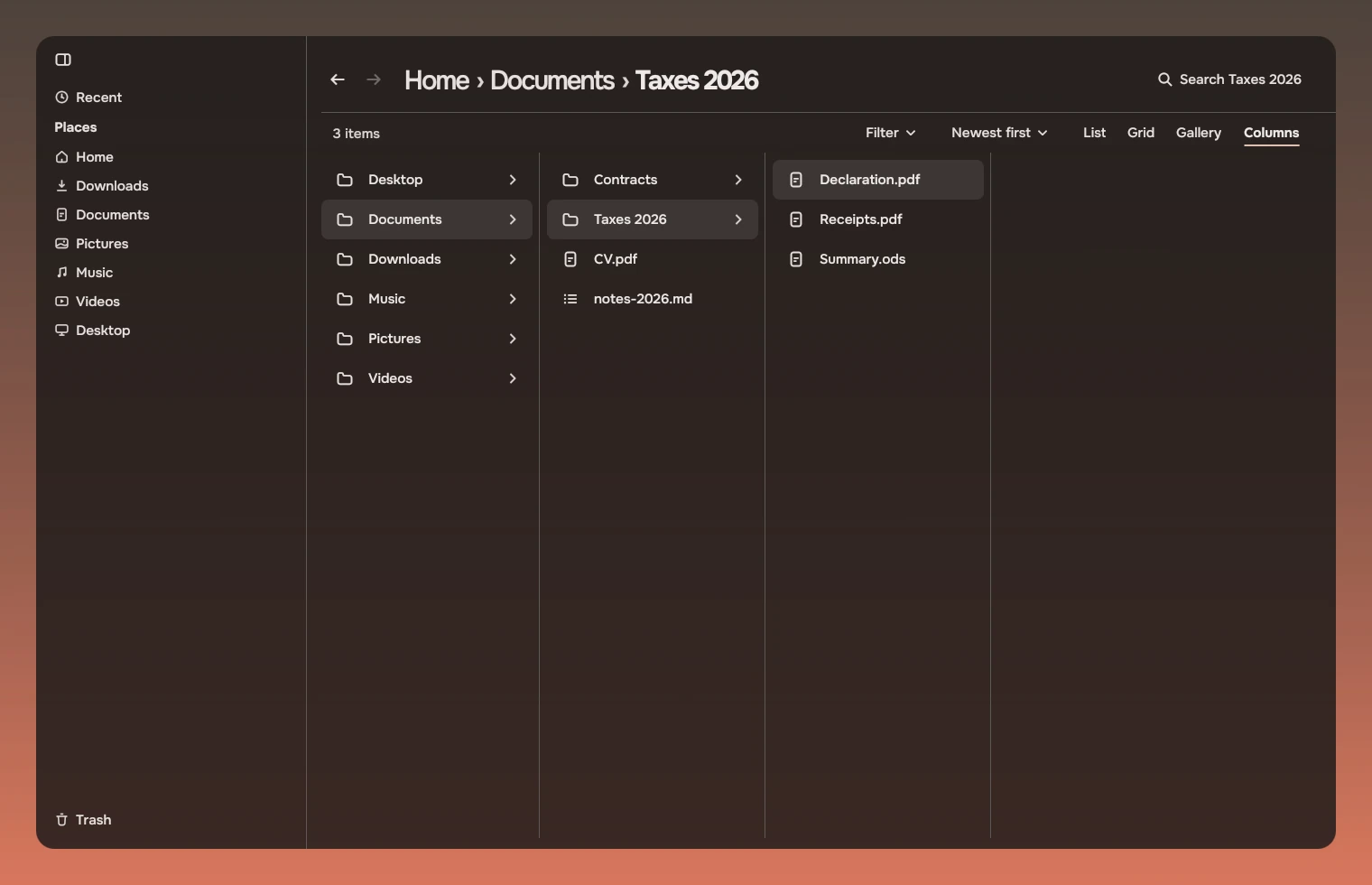Select the Declaration.pdf file

point(878,180)
